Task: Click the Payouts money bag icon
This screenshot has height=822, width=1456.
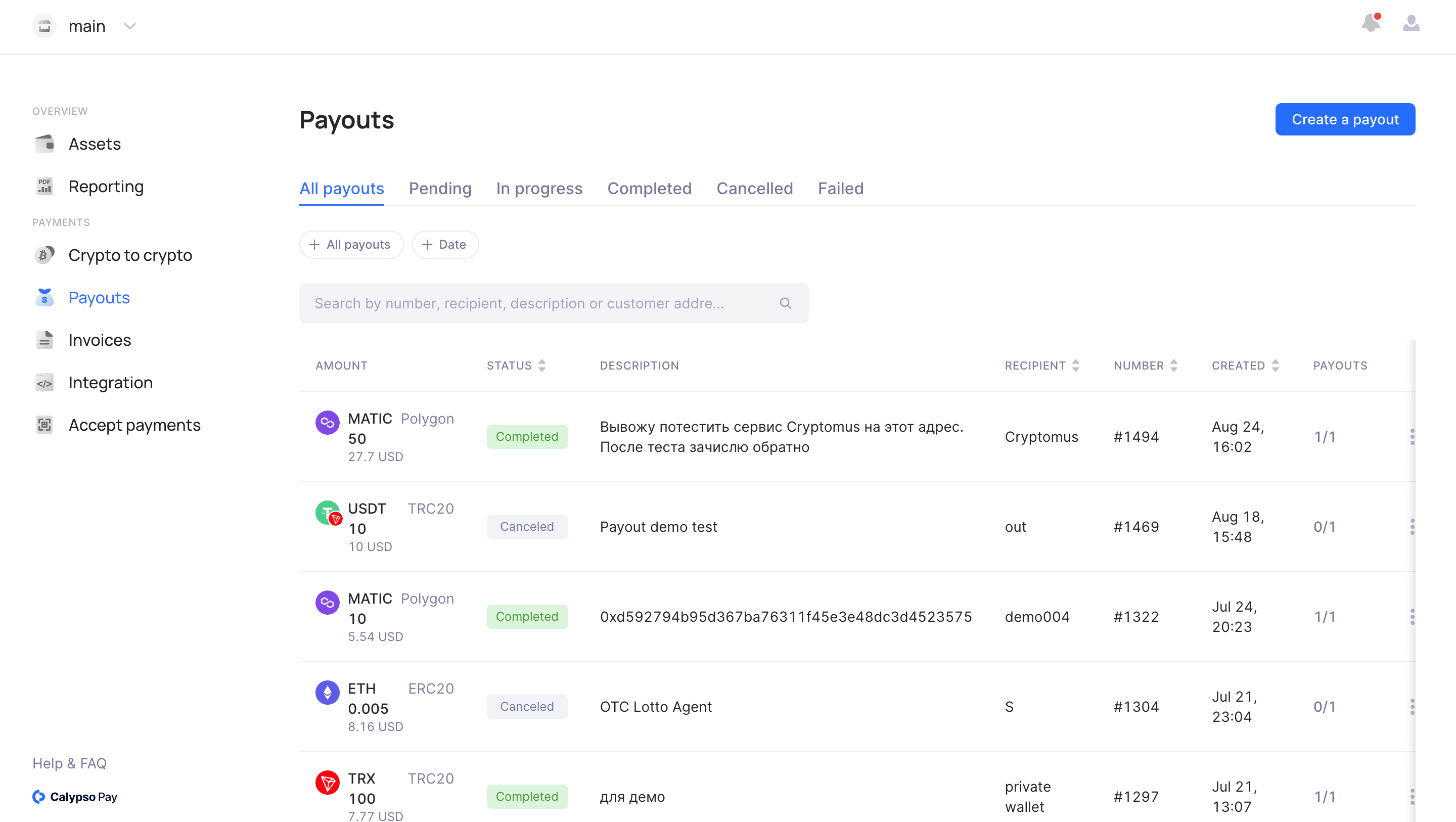Action: tap(44, 297)
